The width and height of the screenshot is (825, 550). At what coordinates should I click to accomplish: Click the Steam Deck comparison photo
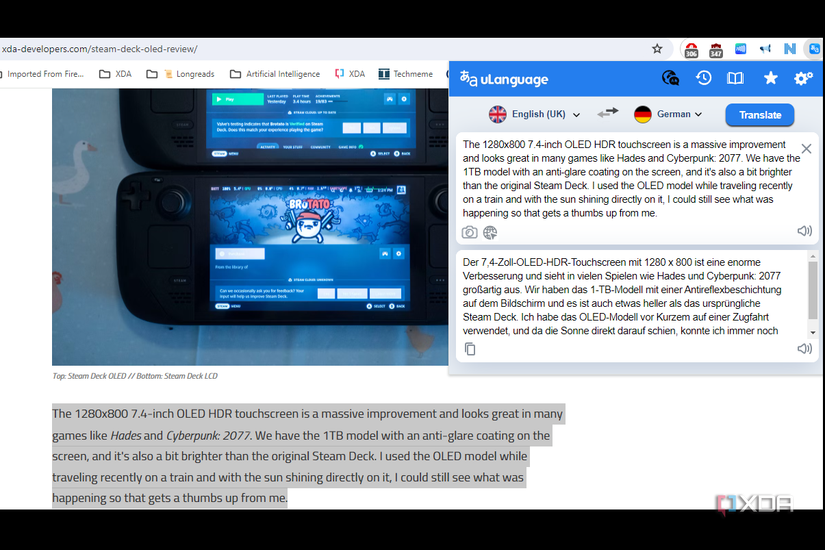(250, 227)
